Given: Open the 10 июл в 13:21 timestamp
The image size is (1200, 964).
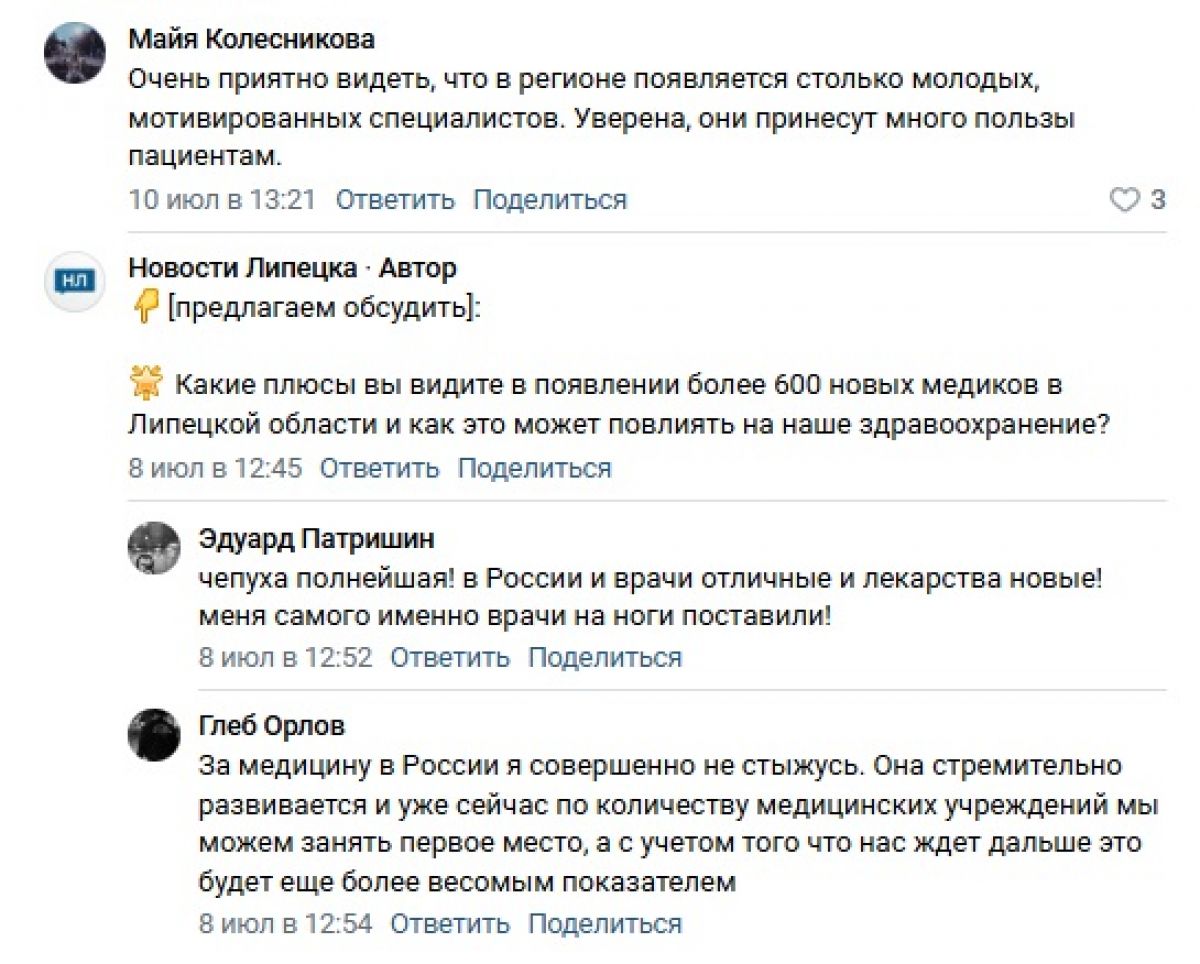Looking at the screenshot, I should click(222, 200).
